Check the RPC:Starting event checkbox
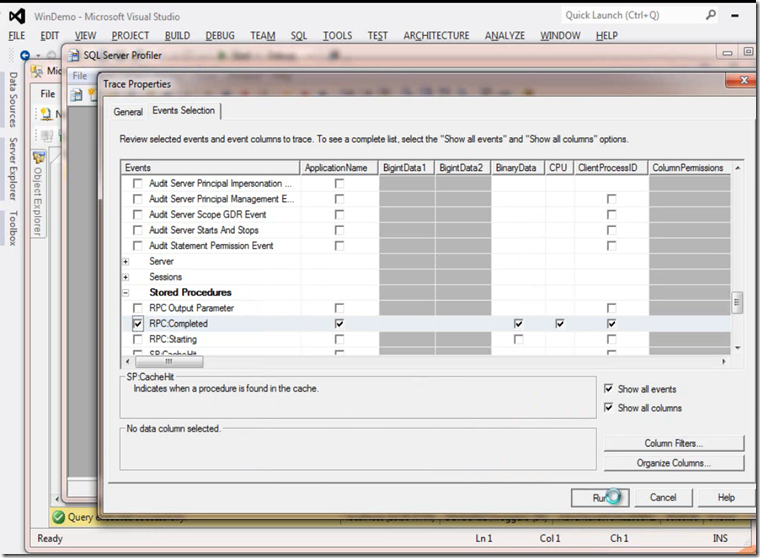 pyautogui.click(x=138, y=339)
